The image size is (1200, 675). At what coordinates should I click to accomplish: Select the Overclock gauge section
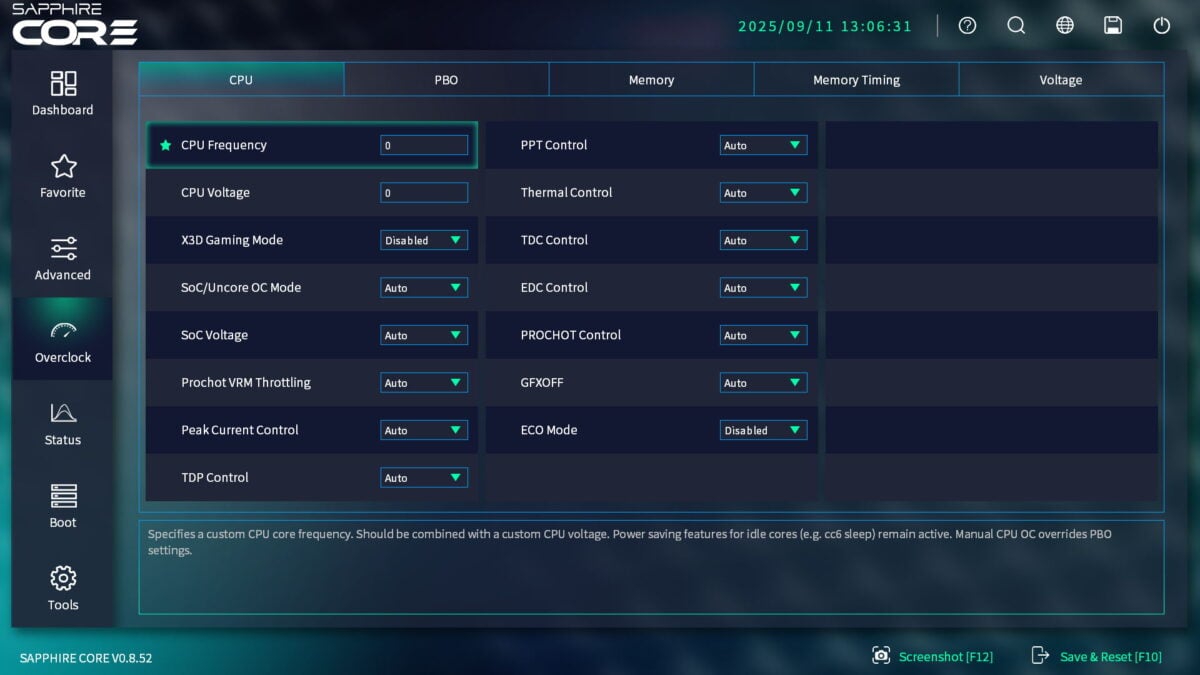coord(62,340)
